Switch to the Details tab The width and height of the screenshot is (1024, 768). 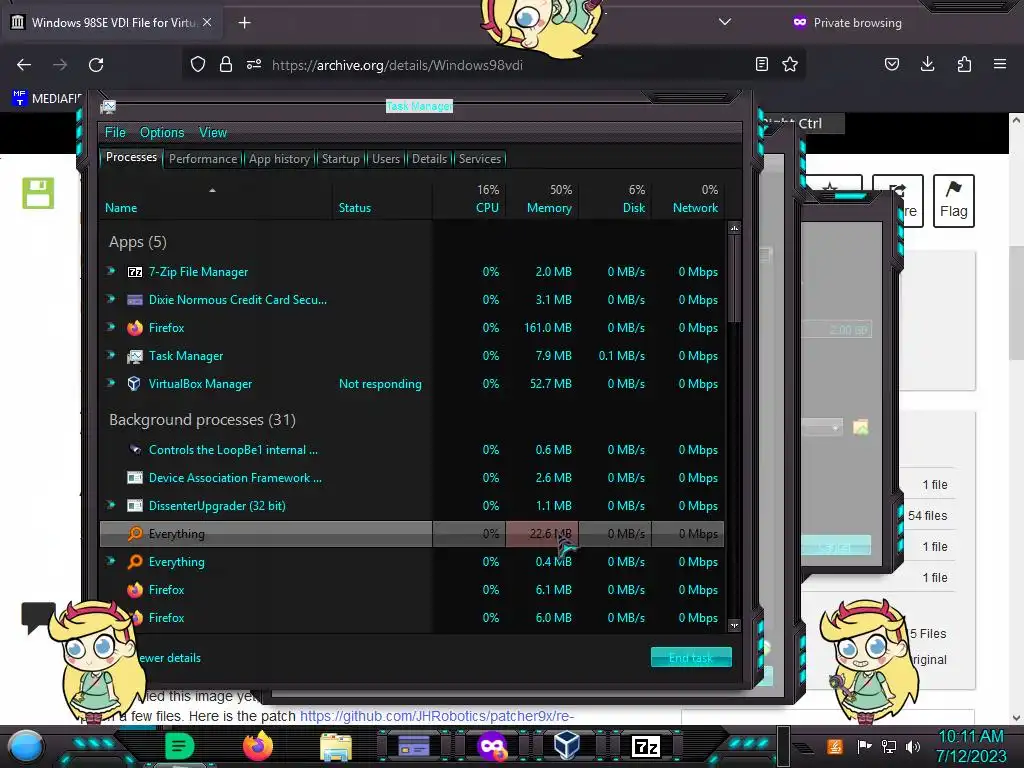coord(429,159)
